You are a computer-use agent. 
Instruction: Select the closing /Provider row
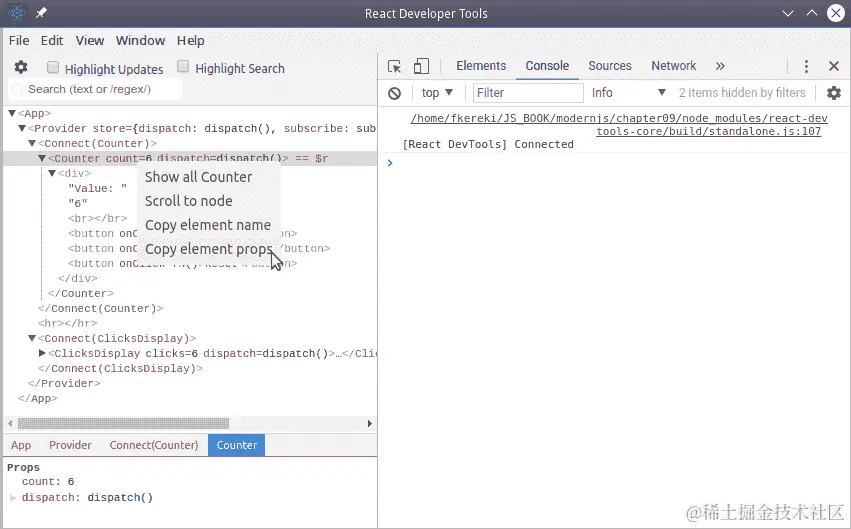[64, 384]
